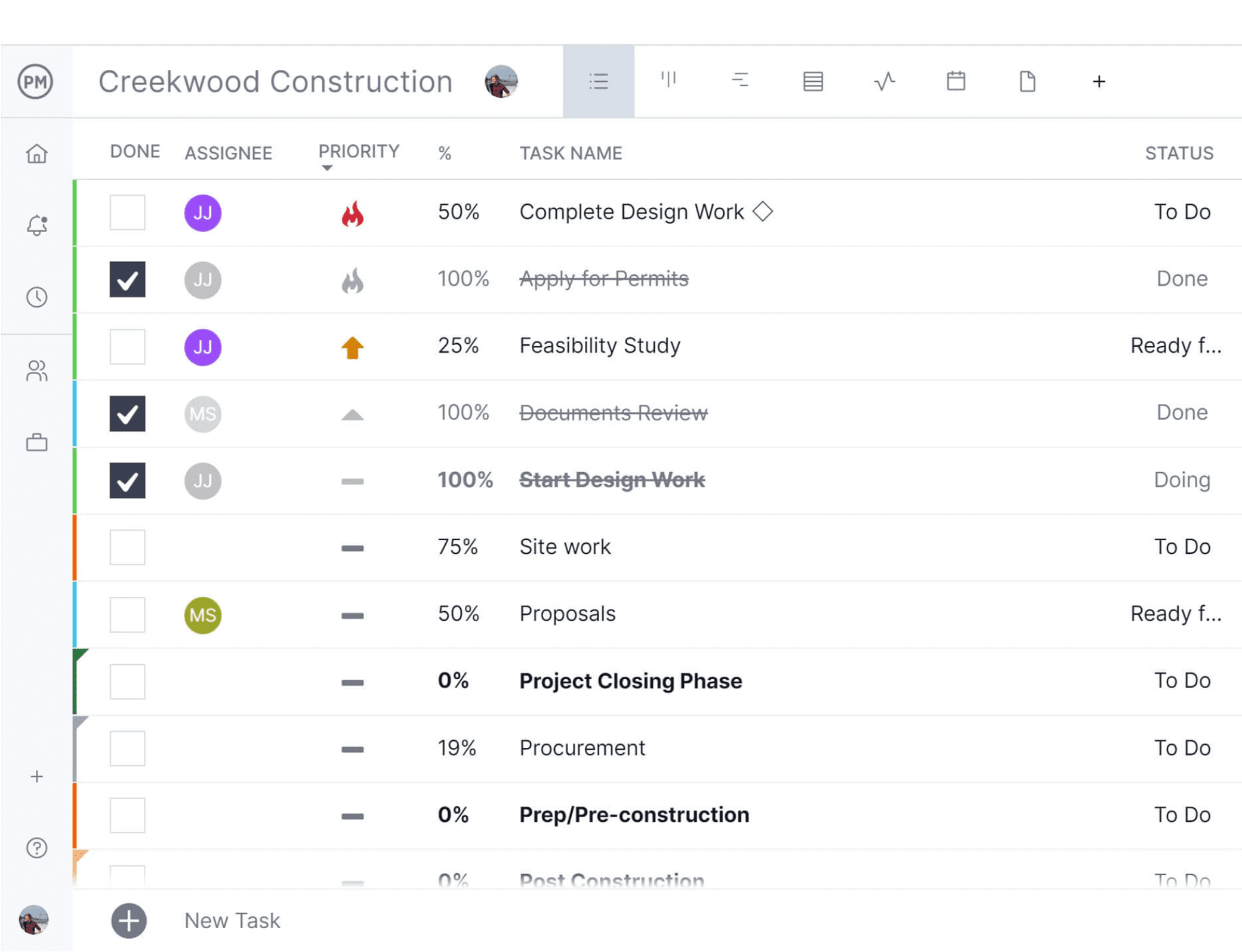Screen dimensions: 1242x952
Task: Uncheck the Apply for Permits task
Action: tap(127, 279)
